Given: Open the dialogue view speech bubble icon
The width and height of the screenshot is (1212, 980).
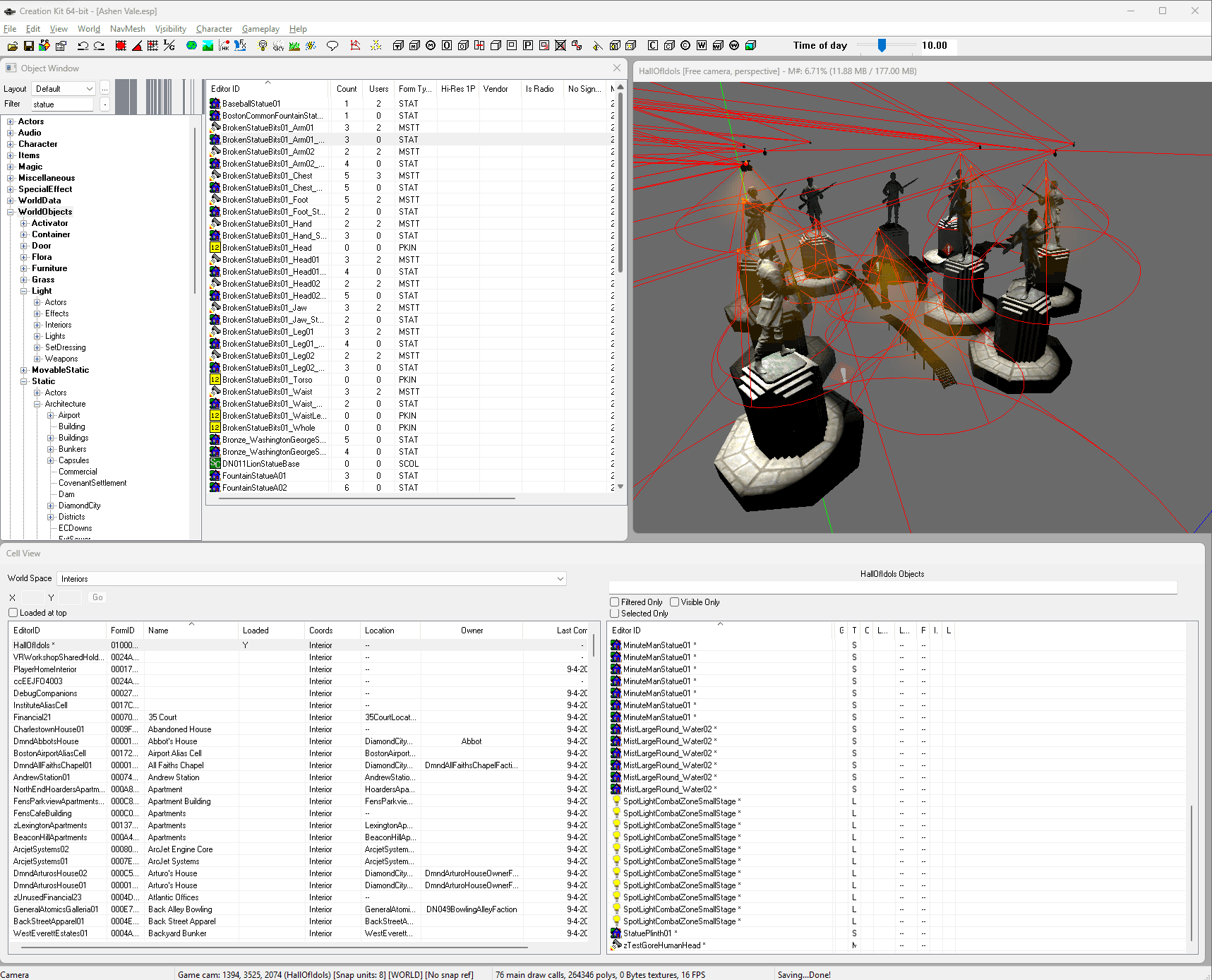Looking at the screenshot, I should pos(332,45).
